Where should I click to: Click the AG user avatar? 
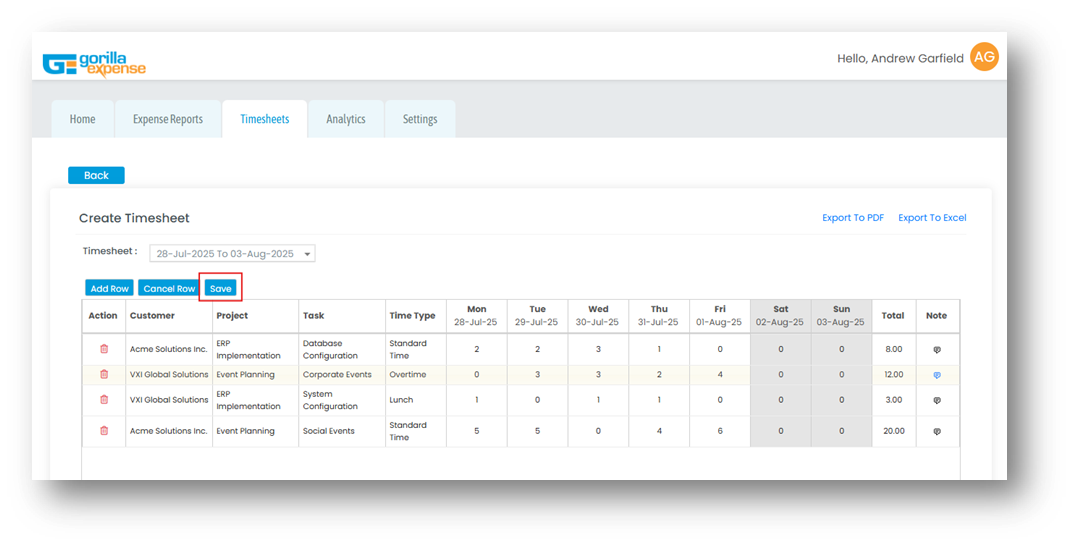984,57
